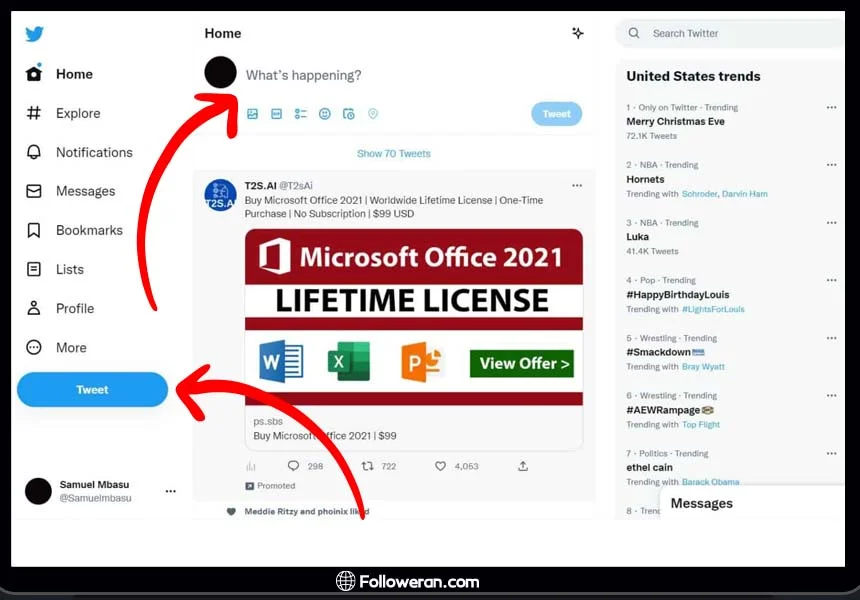
Task: Open Bookmarks from the sidebar
Action: [x=88, y=230]
